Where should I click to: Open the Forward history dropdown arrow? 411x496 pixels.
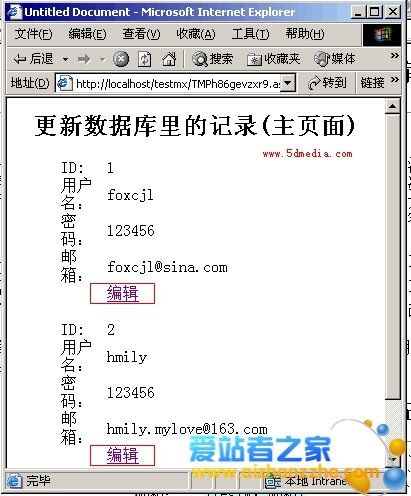[x=102, y=60]
